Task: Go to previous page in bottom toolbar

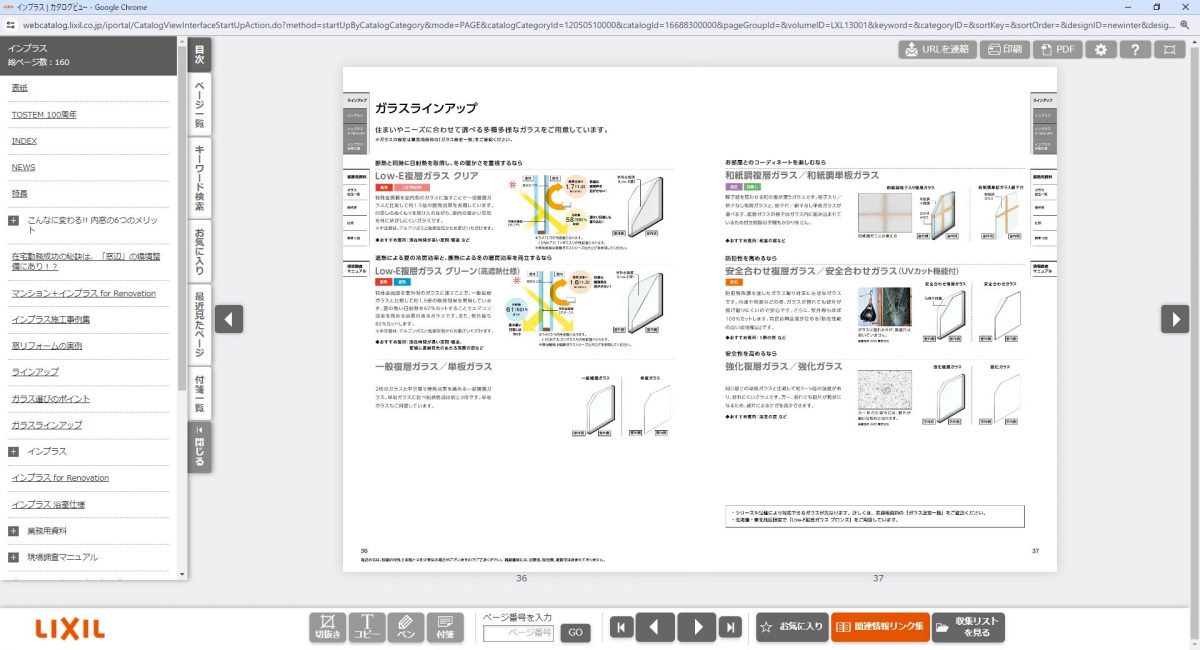Action: [x=655, y=627]
